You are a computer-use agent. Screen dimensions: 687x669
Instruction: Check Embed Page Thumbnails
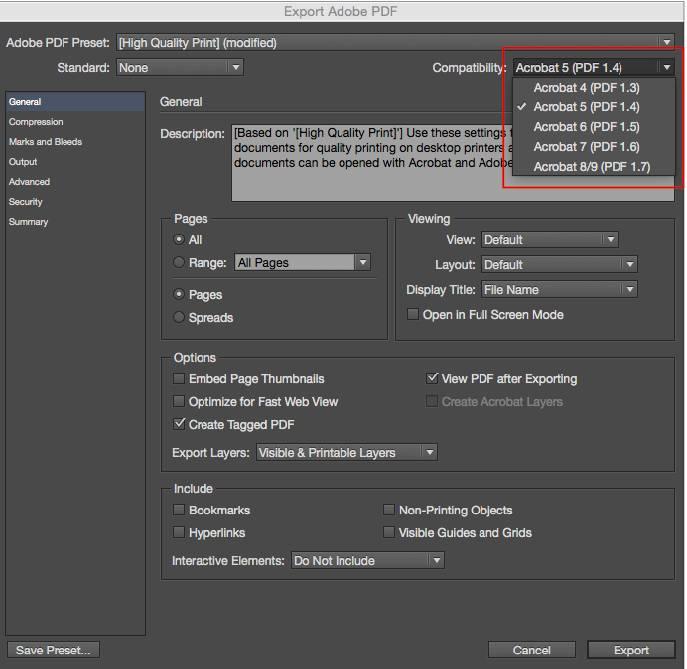[x=179, y=379]
